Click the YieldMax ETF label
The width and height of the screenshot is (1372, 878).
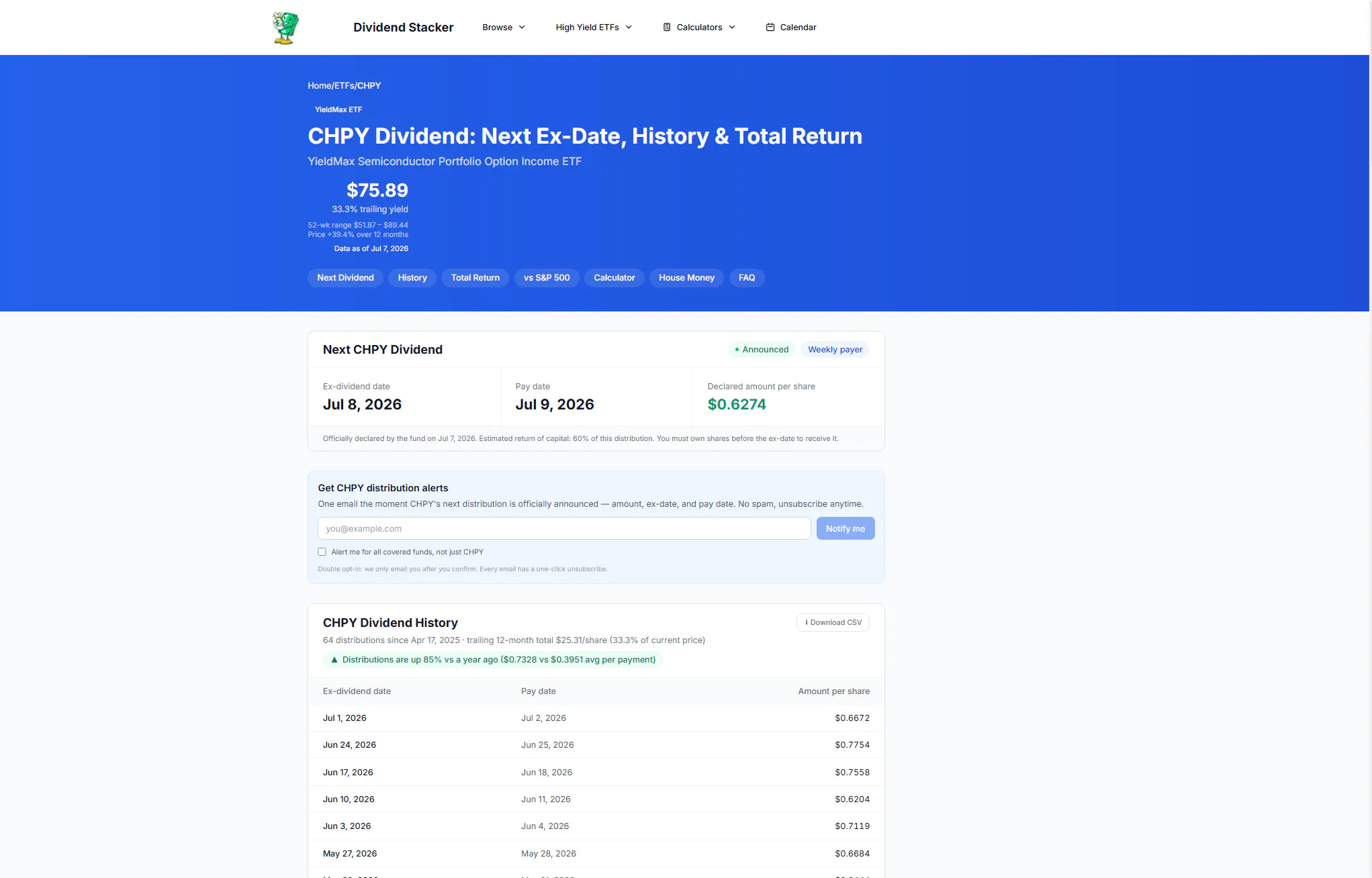(338, 109)
